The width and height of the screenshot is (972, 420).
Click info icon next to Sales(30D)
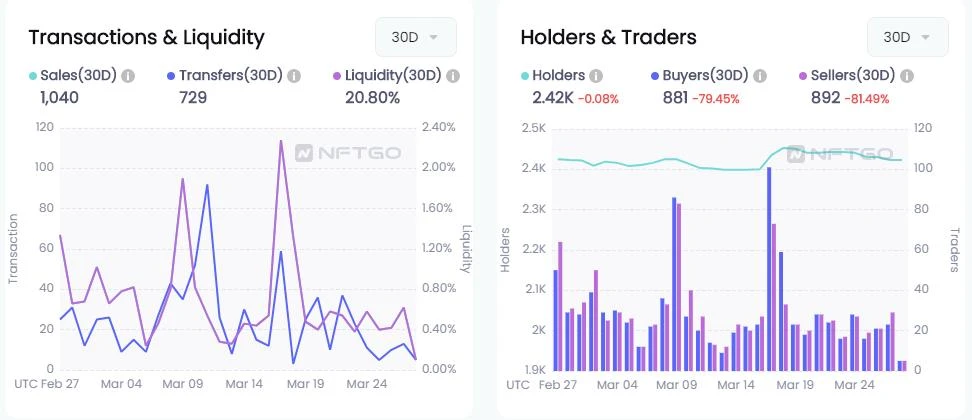click(x=128, y=76)
